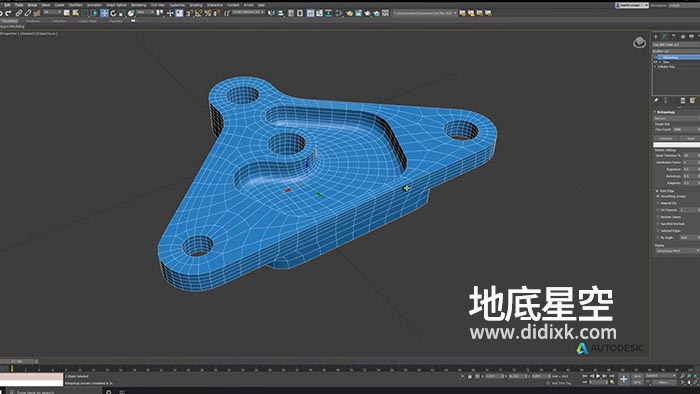Open the project folder path dropdown

coord(425,13)
